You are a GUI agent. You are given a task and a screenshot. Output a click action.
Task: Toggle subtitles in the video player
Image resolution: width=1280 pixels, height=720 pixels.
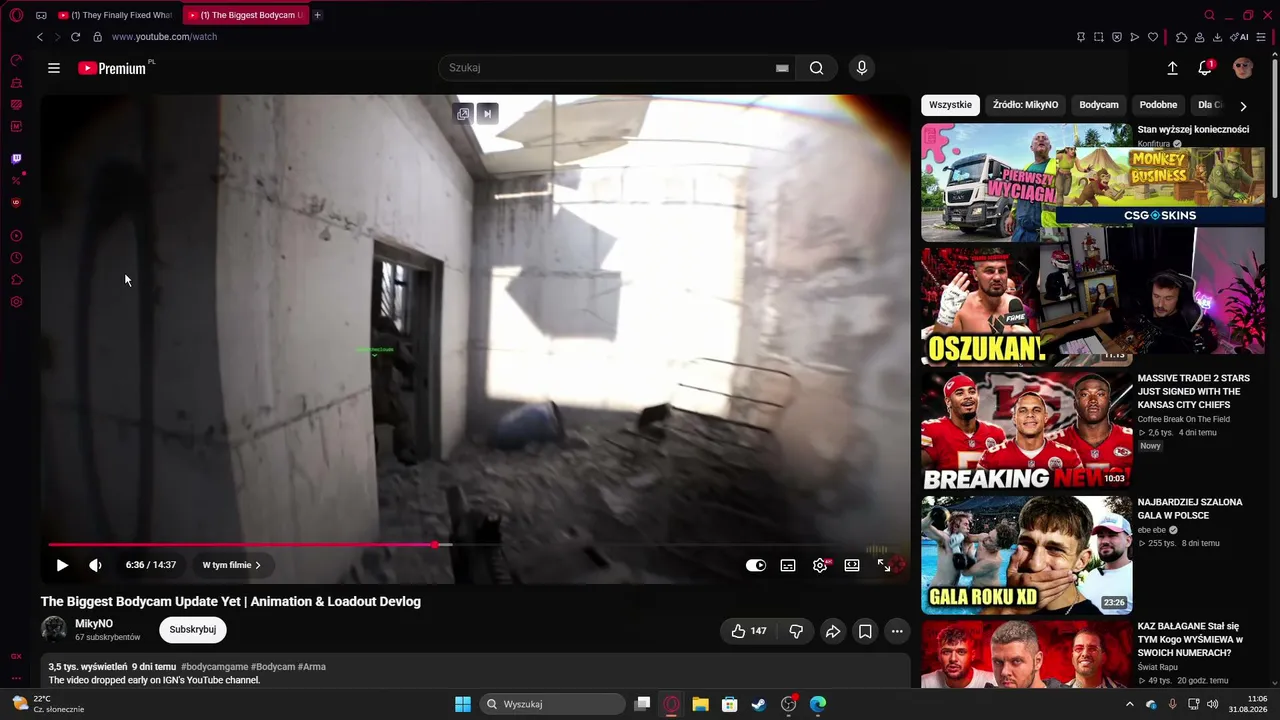(x=788, y=565)
